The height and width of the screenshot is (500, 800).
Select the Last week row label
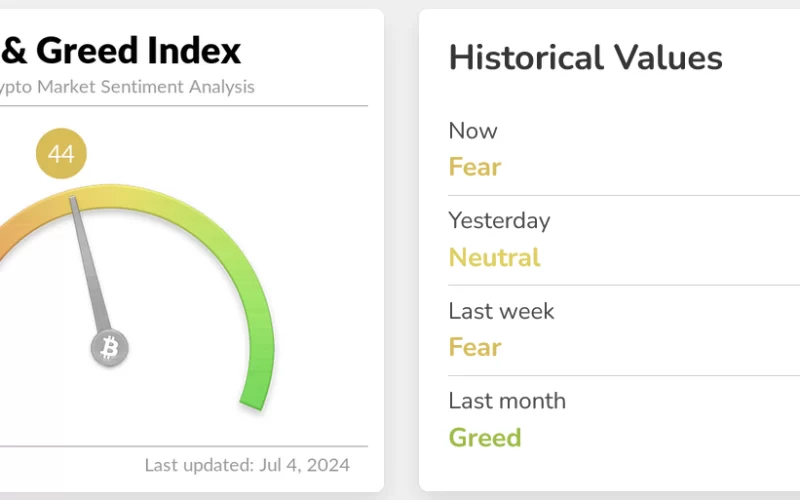point(501,311)
